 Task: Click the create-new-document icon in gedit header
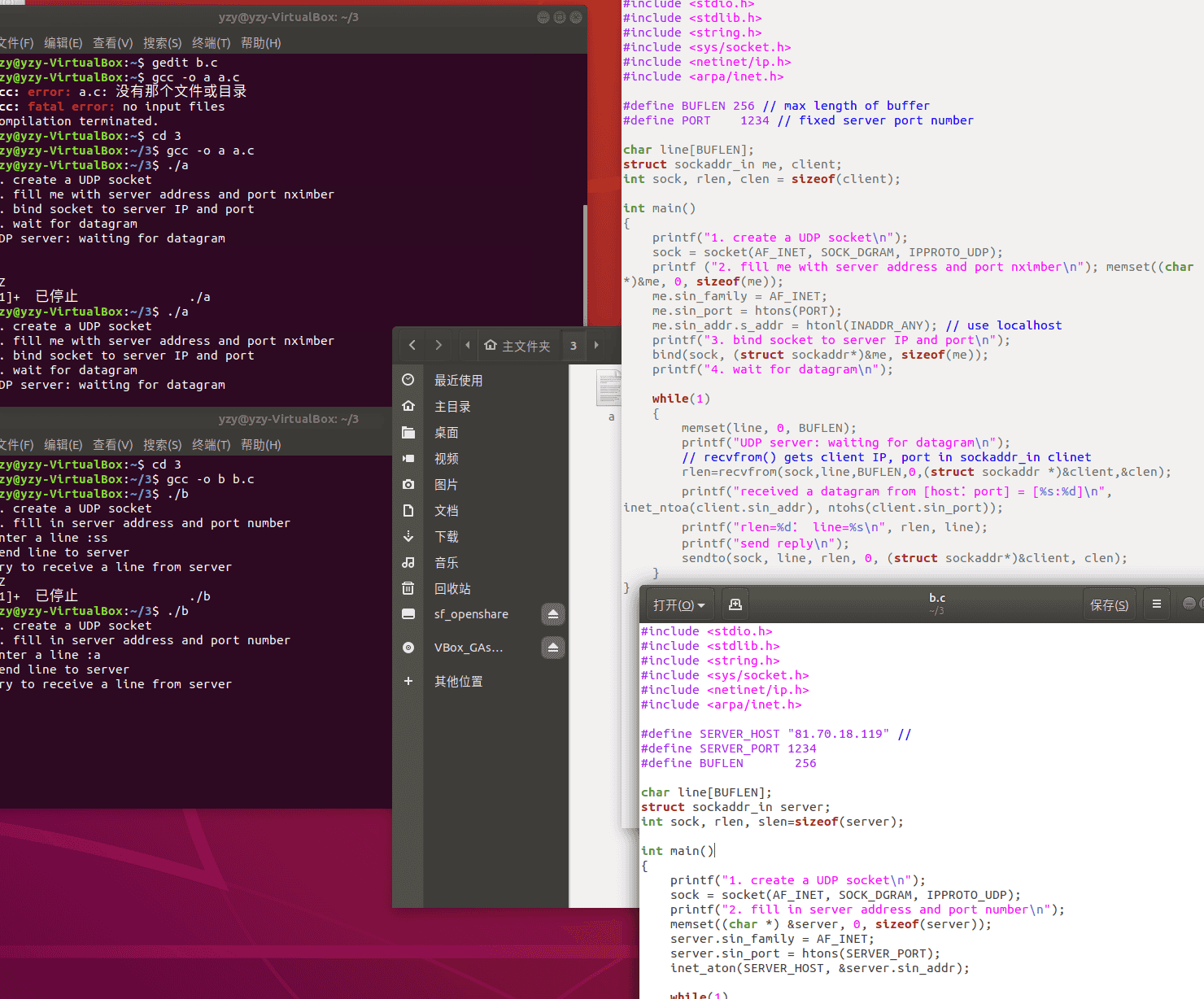735,604
